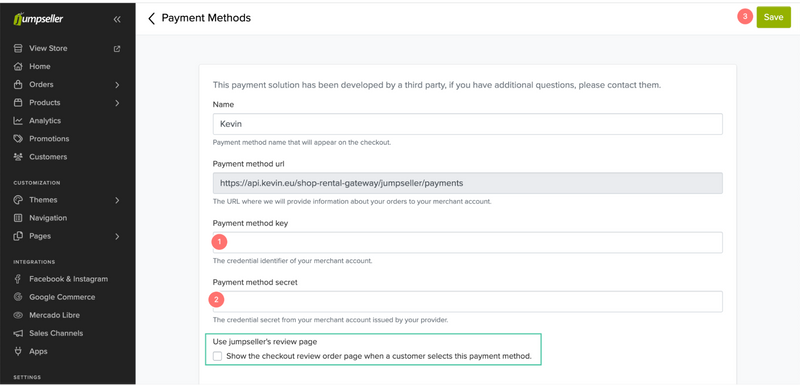Click the Jumpseller logo
Image resolution: width=800 pixels, height=385 pixels.
pos(38,19)
